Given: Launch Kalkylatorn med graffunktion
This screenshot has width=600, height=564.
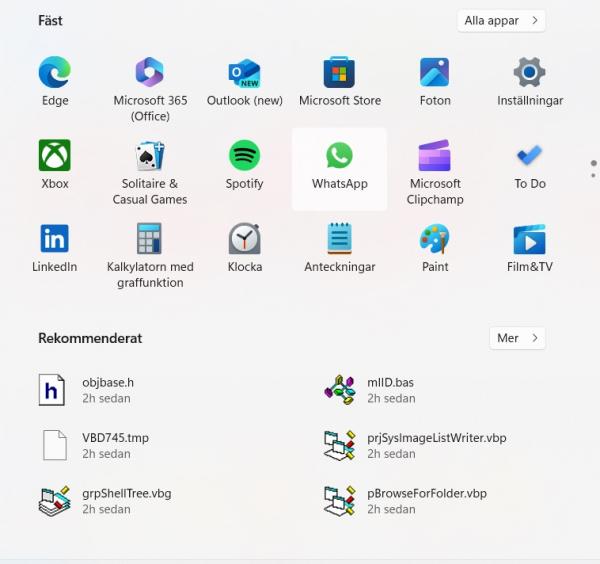Looking at the screenshot, I should 150,239.
